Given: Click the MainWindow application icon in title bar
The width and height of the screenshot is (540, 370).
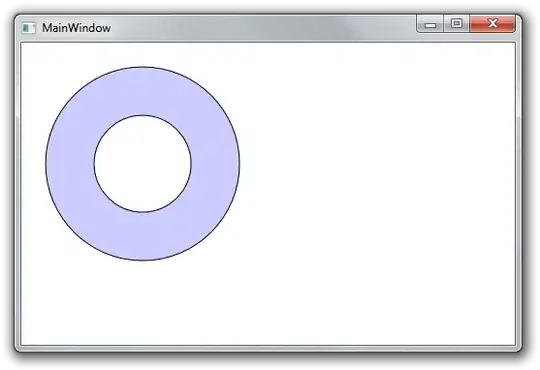Looking at the screenshot, I should click(x=29, y=28).
